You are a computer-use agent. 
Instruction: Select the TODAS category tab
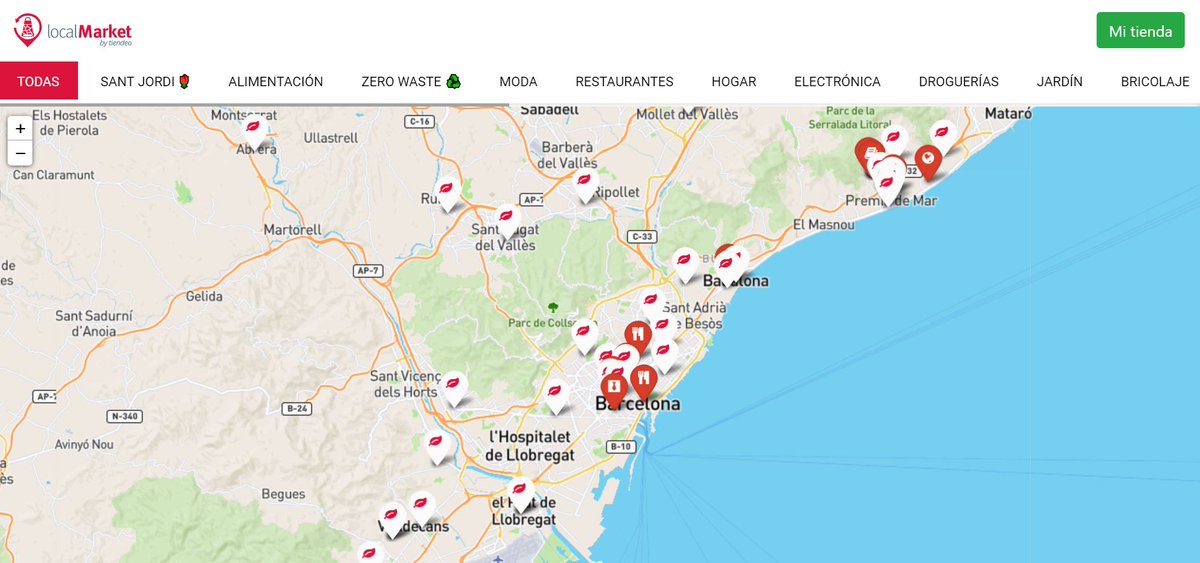[38, 82]
